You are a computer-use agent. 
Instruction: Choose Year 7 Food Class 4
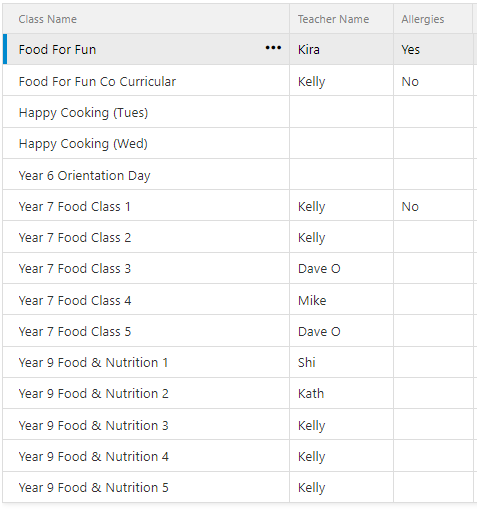pos(75,301)
